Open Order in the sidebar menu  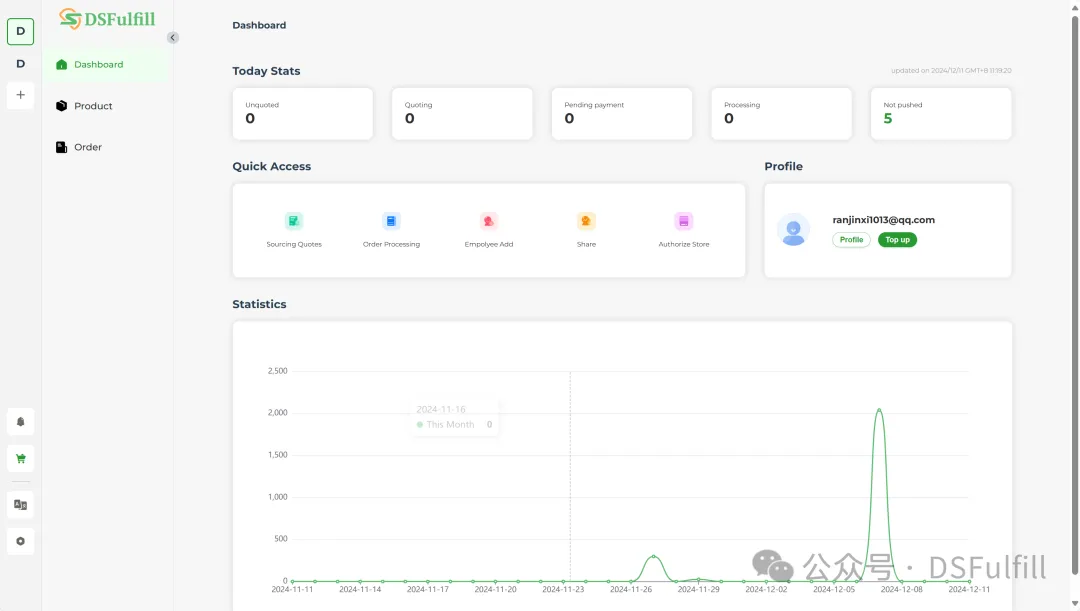[88, 147]
